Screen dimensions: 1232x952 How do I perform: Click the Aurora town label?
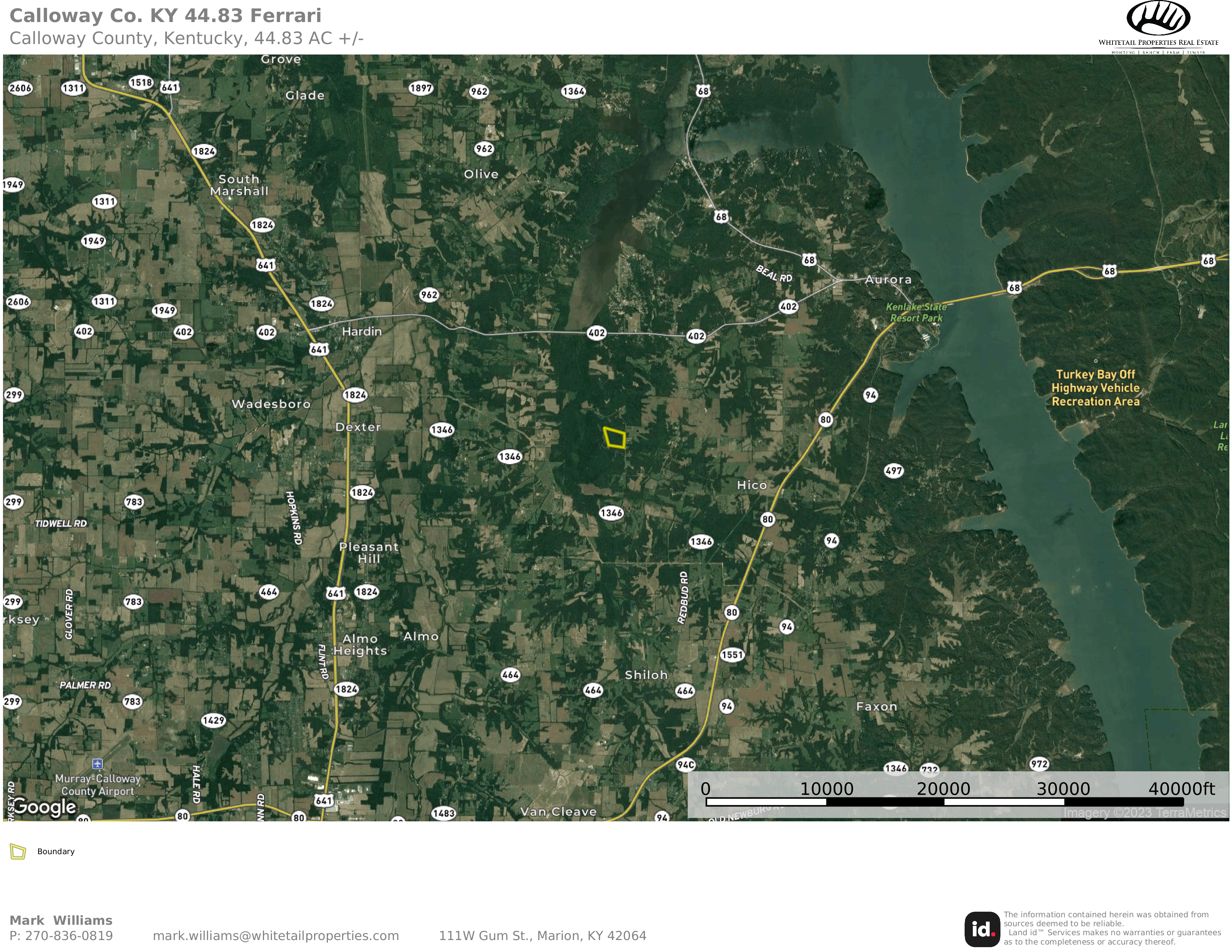point(888,280)
